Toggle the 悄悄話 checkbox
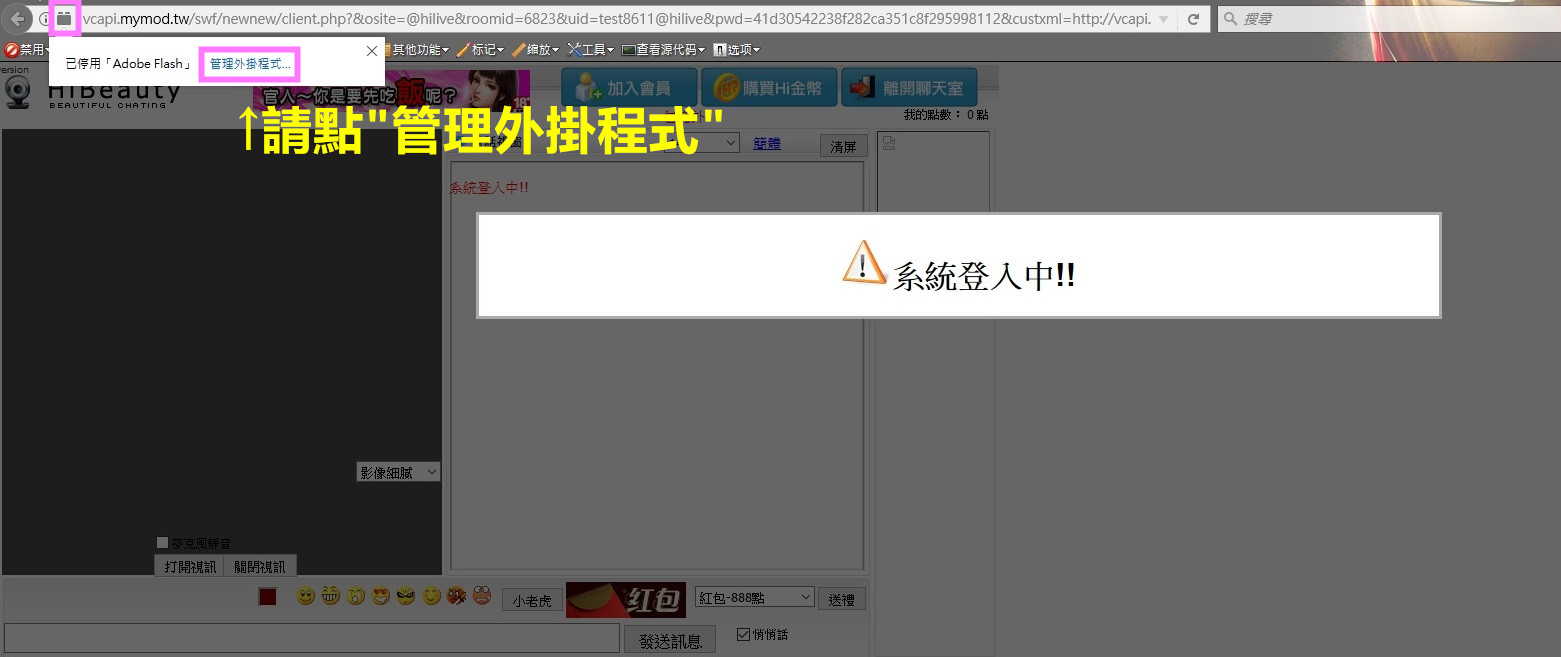 pyautogui.click(x=743, y=634)
